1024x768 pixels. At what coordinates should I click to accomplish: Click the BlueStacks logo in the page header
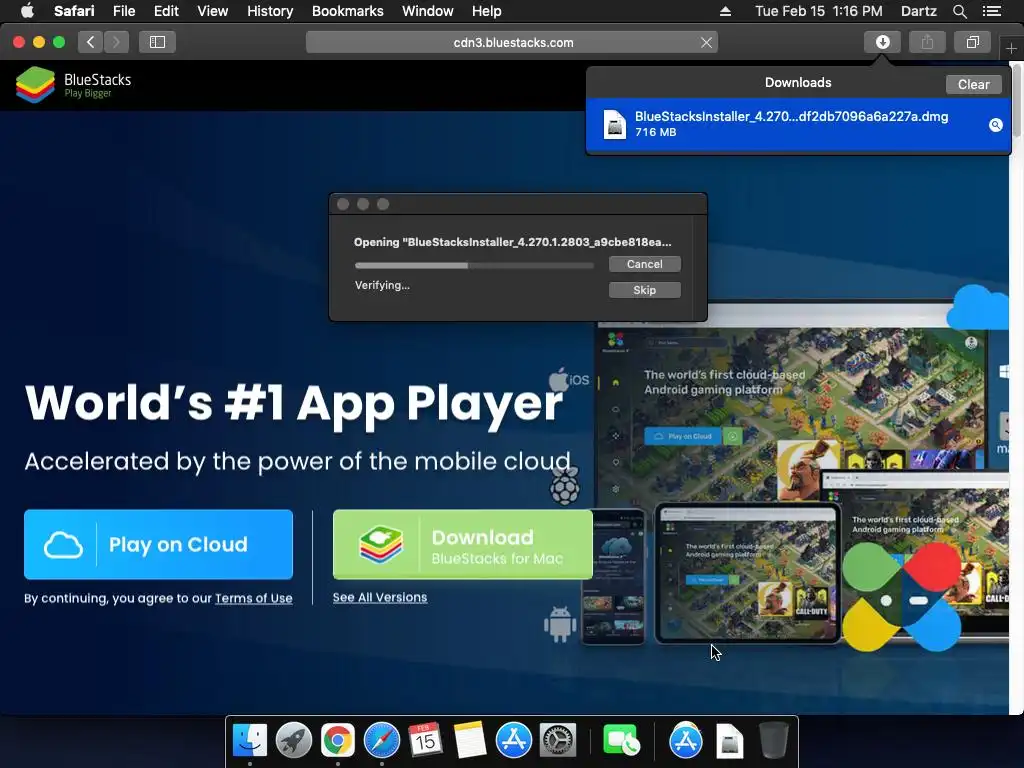pos(73,85)
